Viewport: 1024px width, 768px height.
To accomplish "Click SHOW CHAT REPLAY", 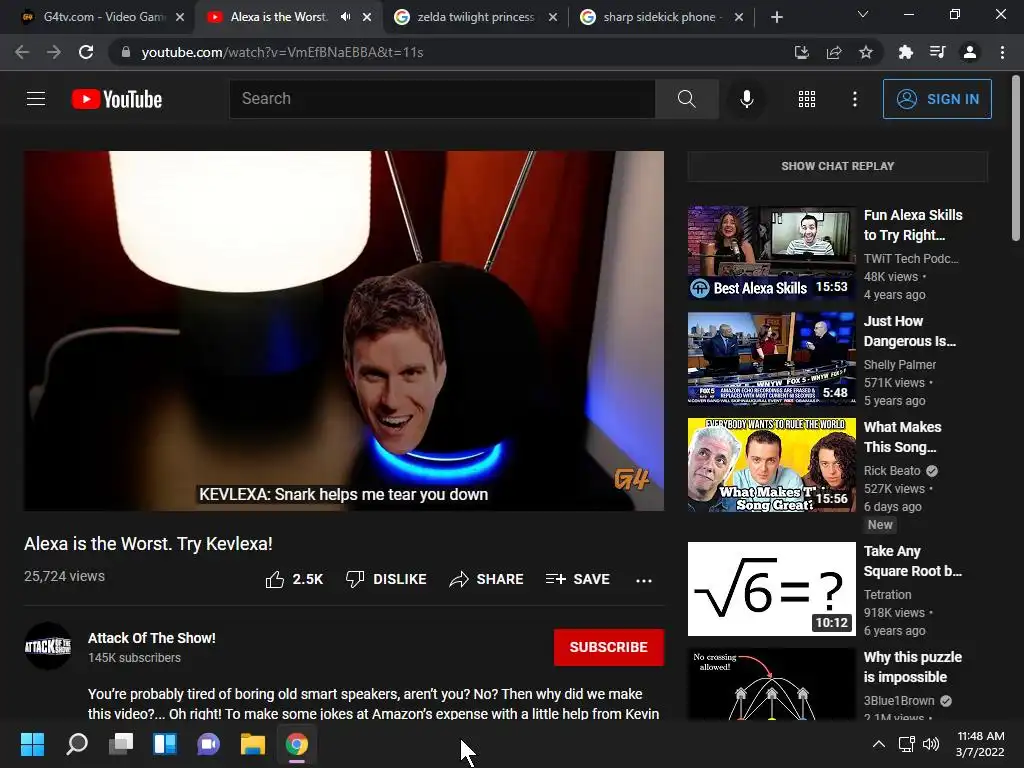I will click(837, 166).
